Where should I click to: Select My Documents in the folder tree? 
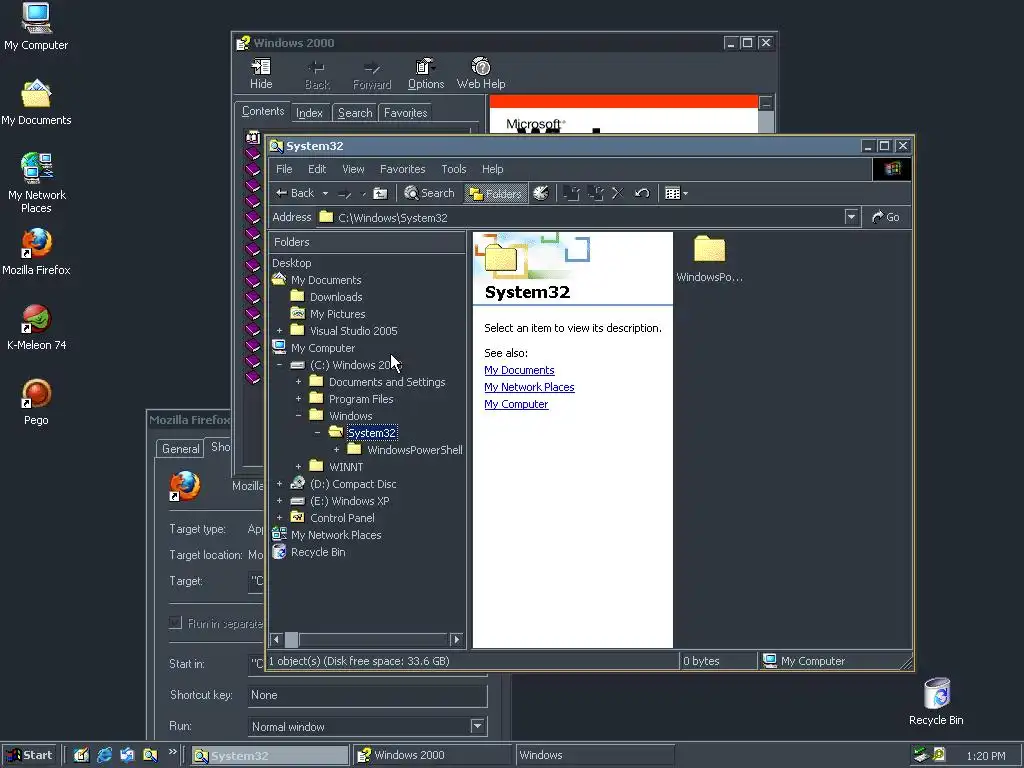(326, 280)
